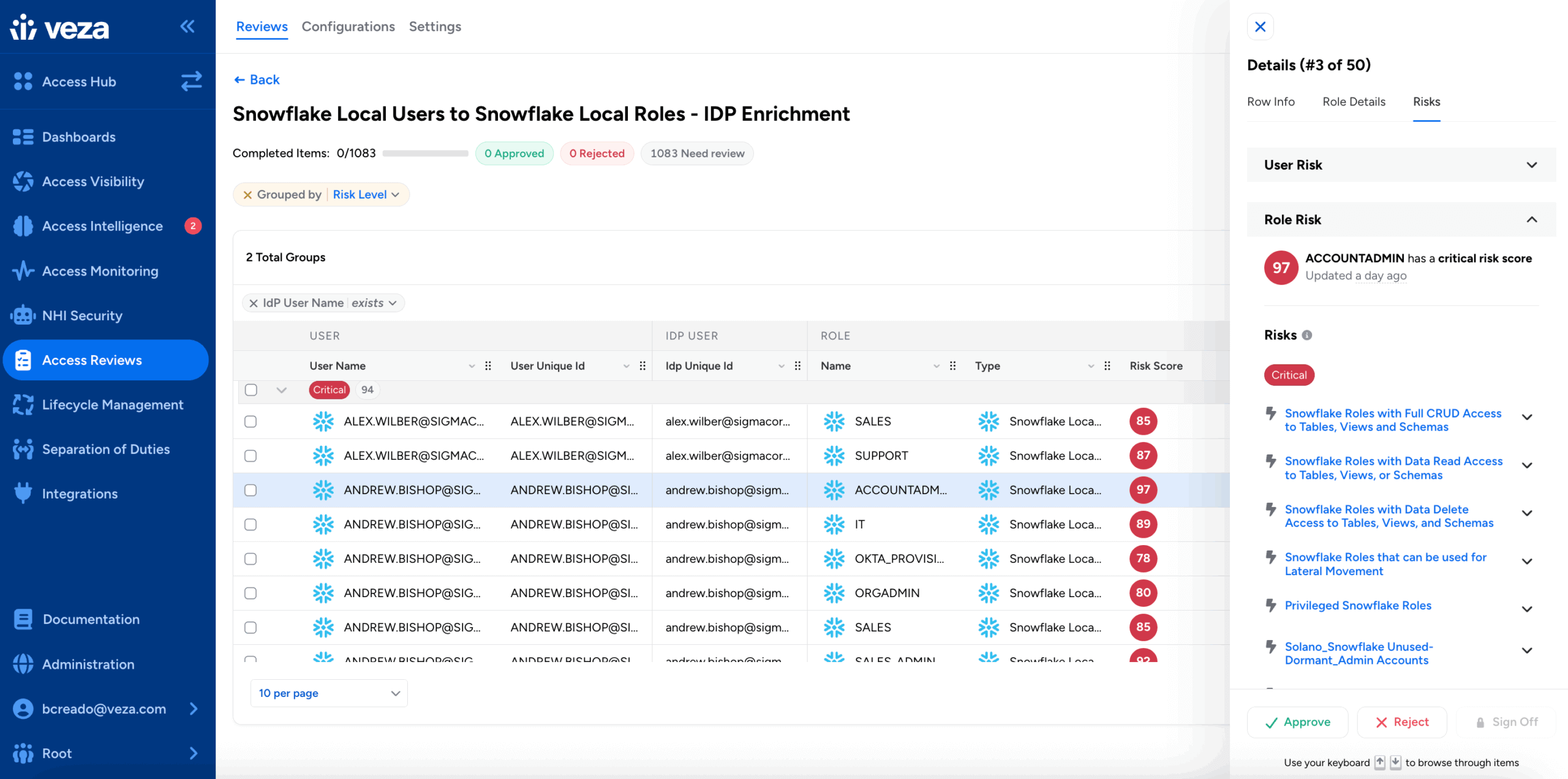Viewport: 1568px width, 779px height.
Task: Select checkbox for ALEX.WILBER SALES row
Action: (251, 421)
